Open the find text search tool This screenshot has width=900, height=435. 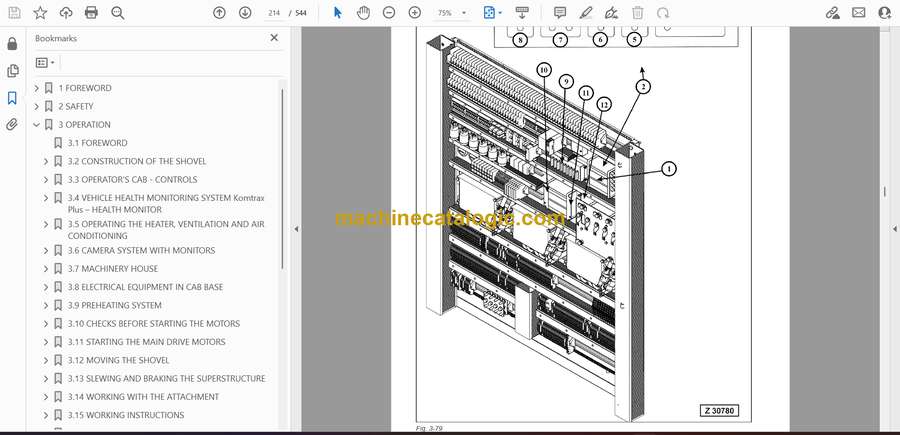click(x=118, y=13)
